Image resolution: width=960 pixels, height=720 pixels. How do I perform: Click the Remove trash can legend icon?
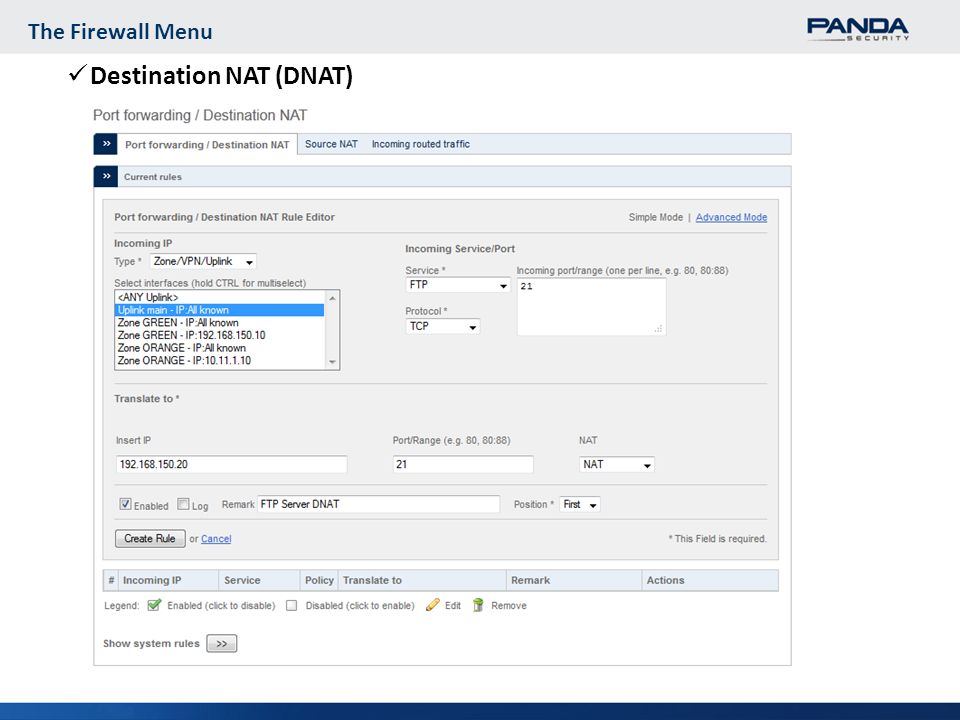478,605
